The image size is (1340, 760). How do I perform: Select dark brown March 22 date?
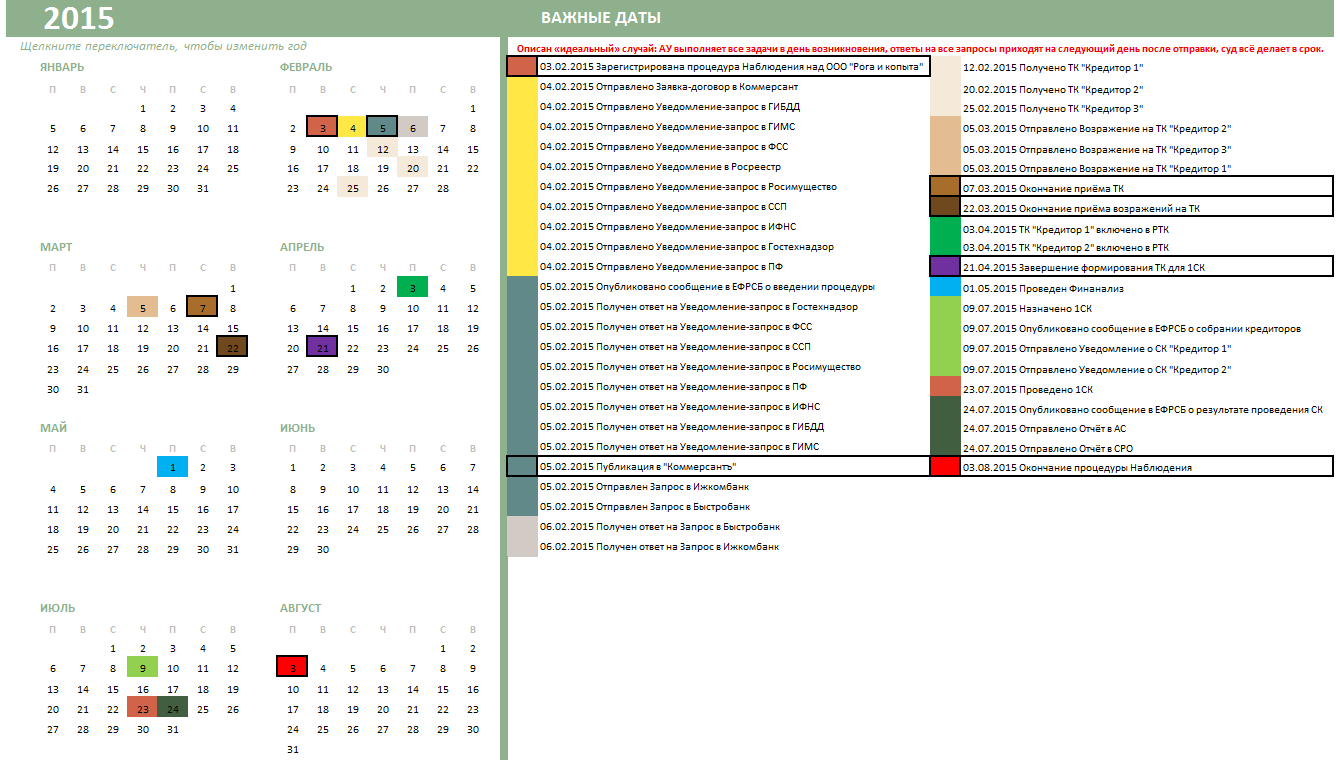(x=232, y=348)
